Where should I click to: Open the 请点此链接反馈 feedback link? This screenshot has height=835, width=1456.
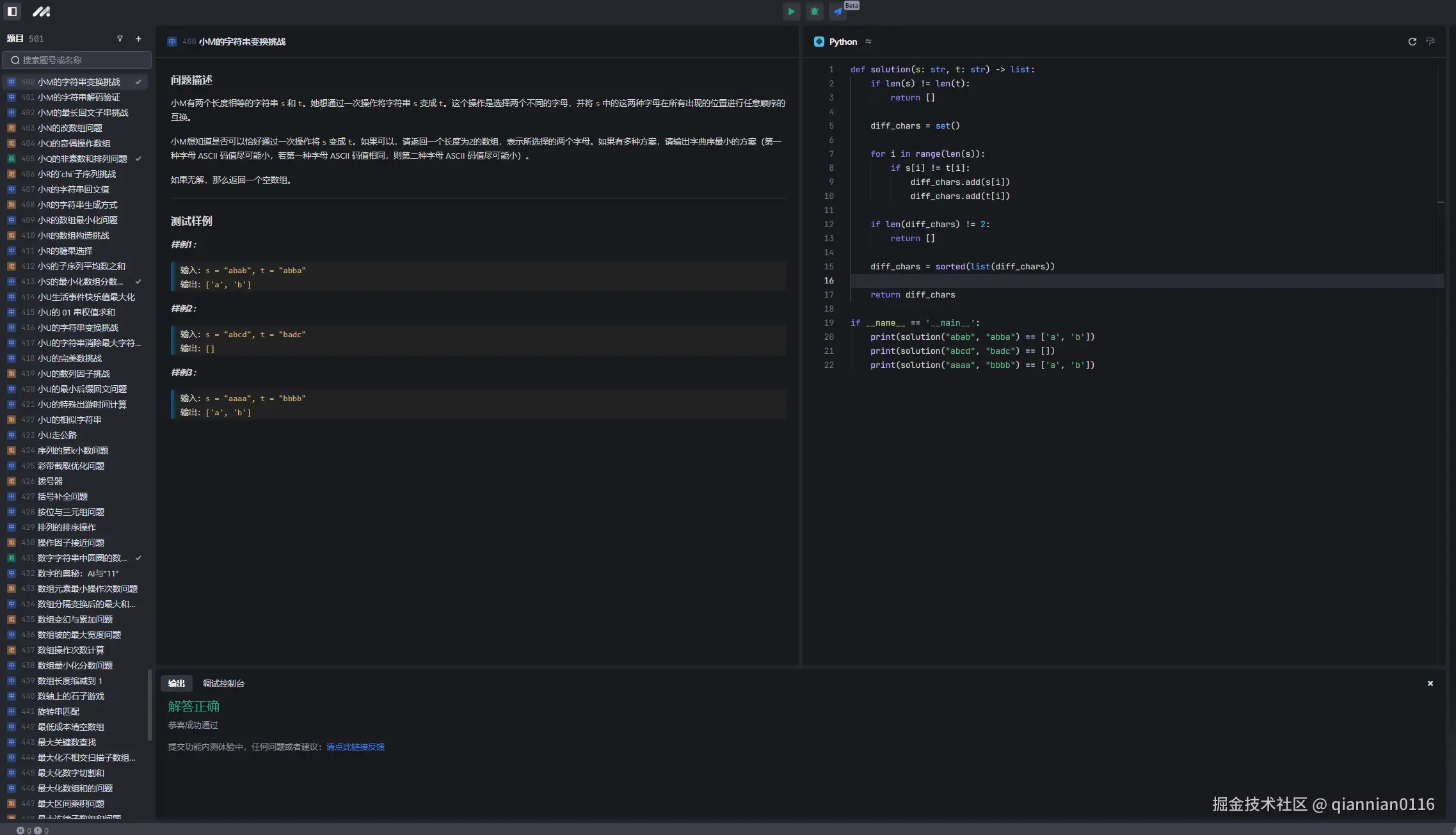pyautogui.click(x=355, y=747)
